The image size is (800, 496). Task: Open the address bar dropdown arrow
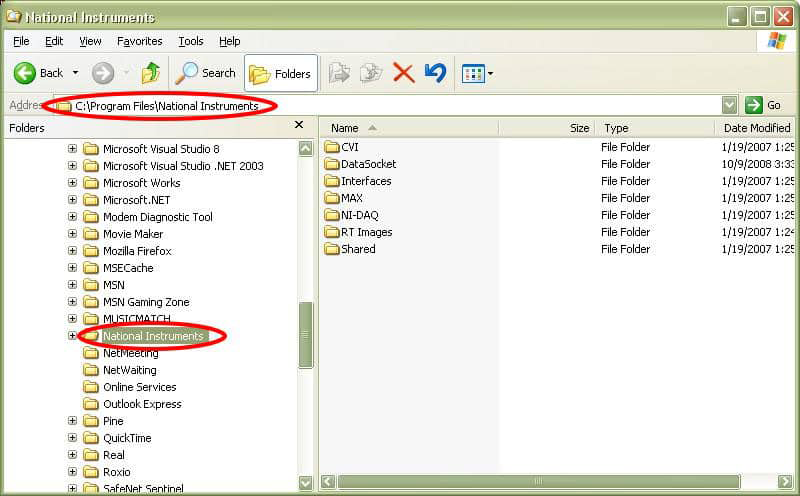point(730,105)
